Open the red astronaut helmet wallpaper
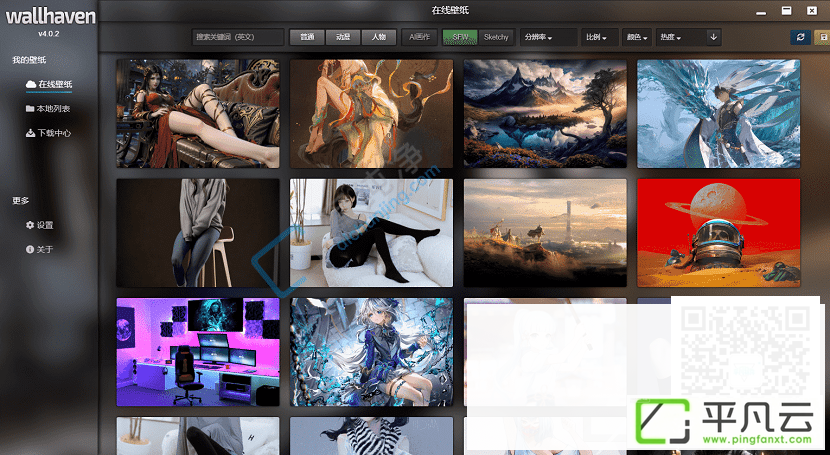This screenshot has width=830, height=455. tap(718, 233)
